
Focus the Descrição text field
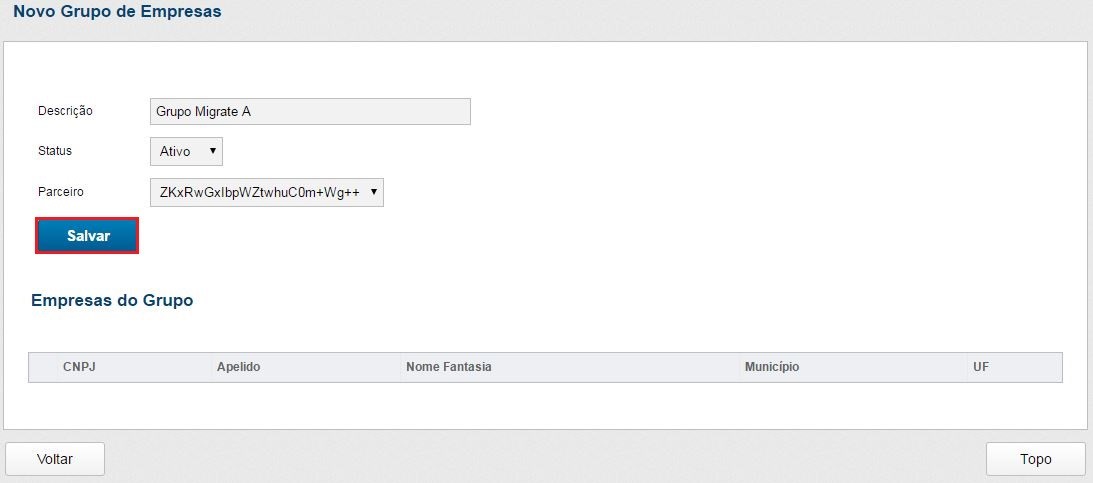click(310, 111)
